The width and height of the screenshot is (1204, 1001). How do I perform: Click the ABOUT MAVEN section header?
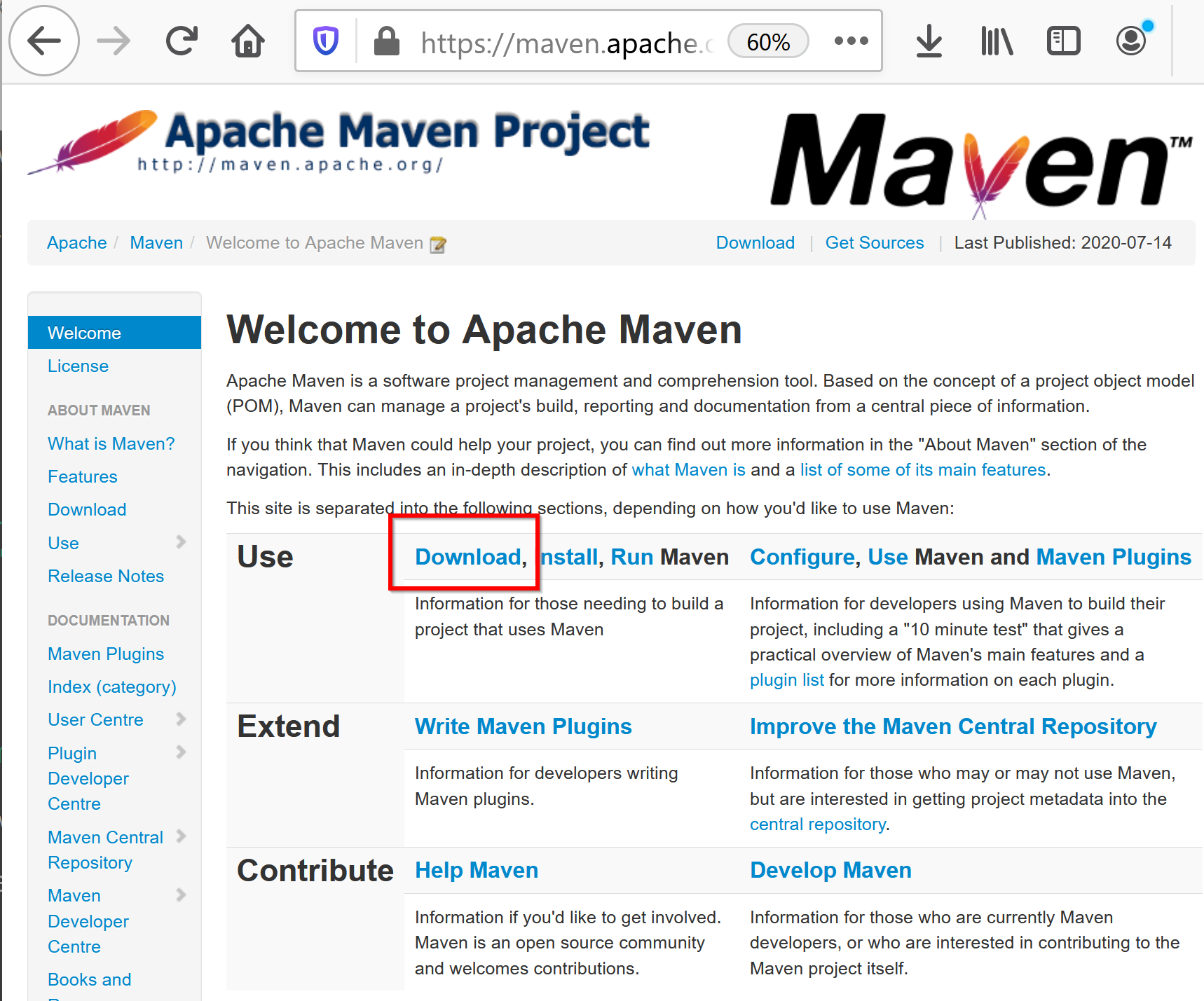click(x=99, y=410)
